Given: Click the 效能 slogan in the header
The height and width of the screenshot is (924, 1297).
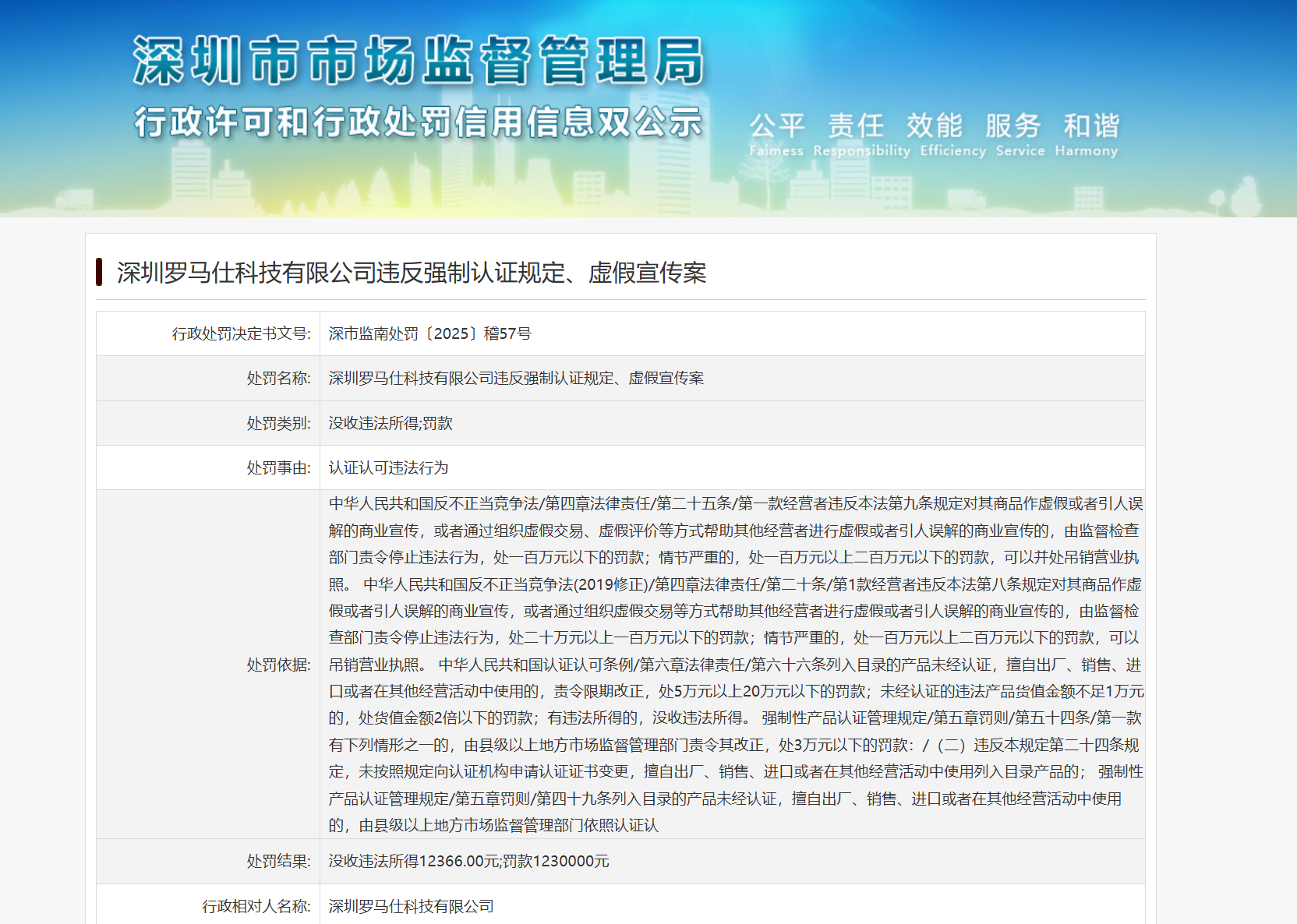Looking at the screenshot, I should click(x=933, y=125).
